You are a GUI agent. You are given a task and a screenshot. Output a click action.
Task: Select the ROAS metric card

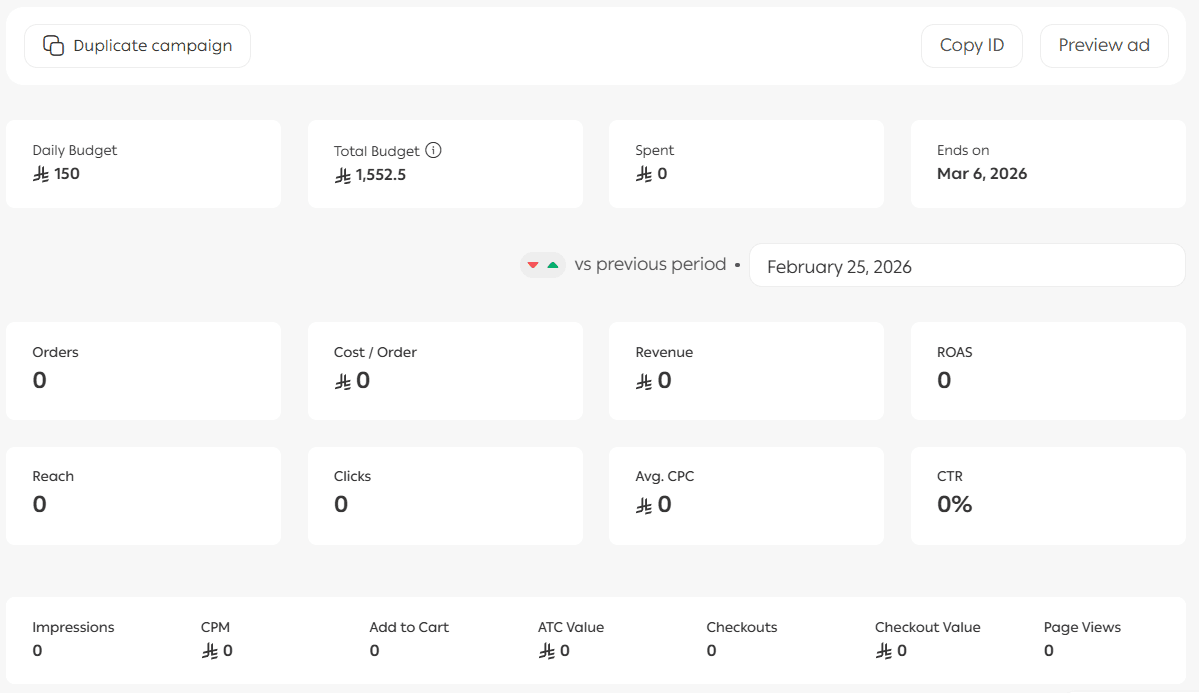pos(1047,370)
